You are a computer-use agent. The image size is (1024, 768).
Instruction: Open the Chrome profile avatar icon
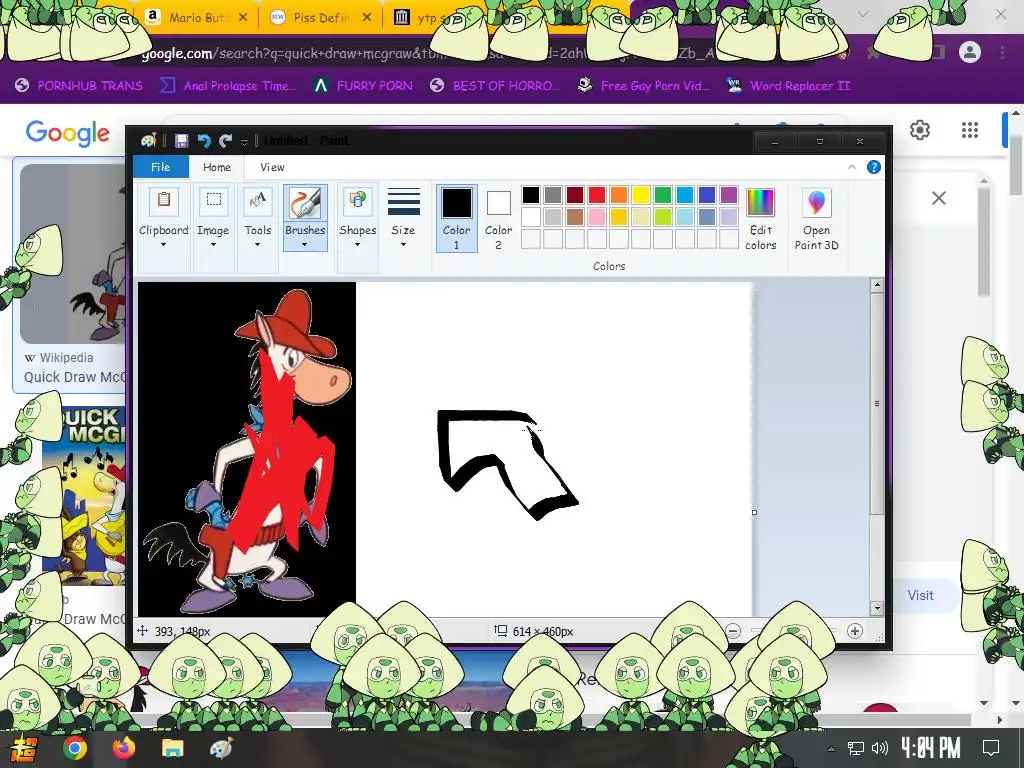(970, 52)
